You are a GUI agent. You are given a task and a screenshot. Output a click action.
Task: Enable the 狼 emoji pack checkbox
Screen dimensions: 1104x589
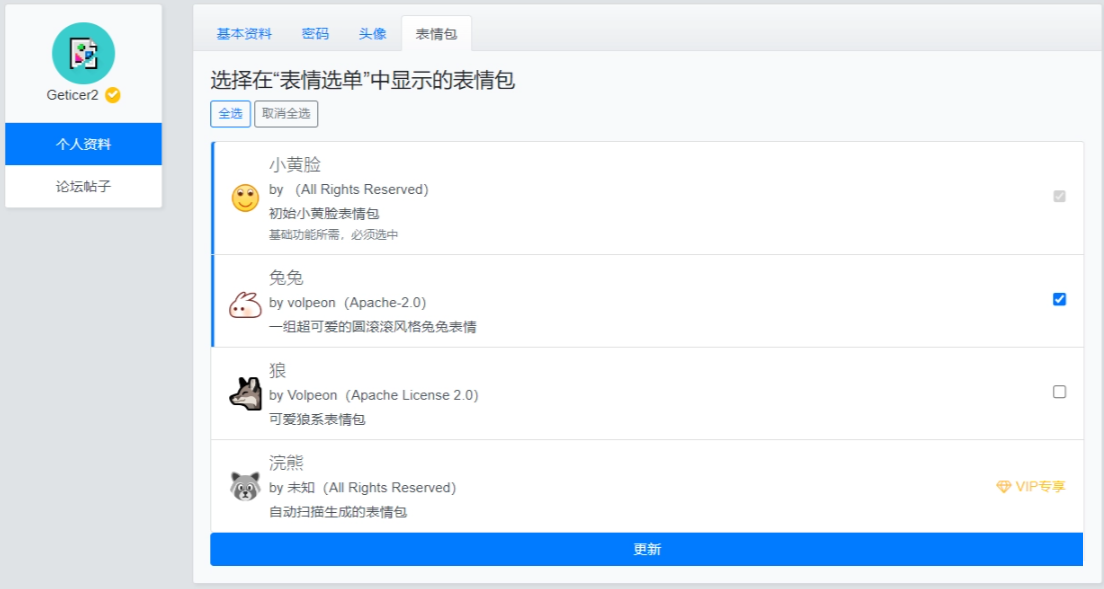coord(1059,392)
